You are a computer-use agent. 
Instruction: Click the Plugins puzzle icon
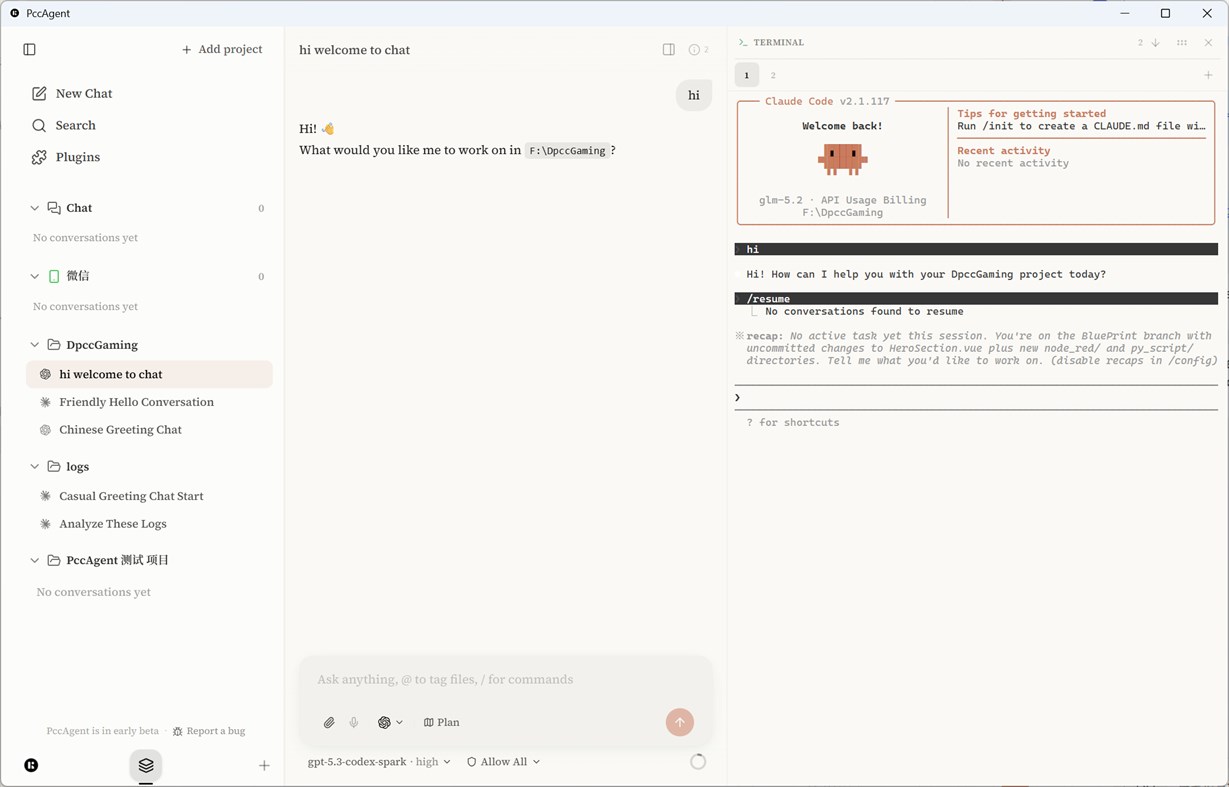(39, 157)
